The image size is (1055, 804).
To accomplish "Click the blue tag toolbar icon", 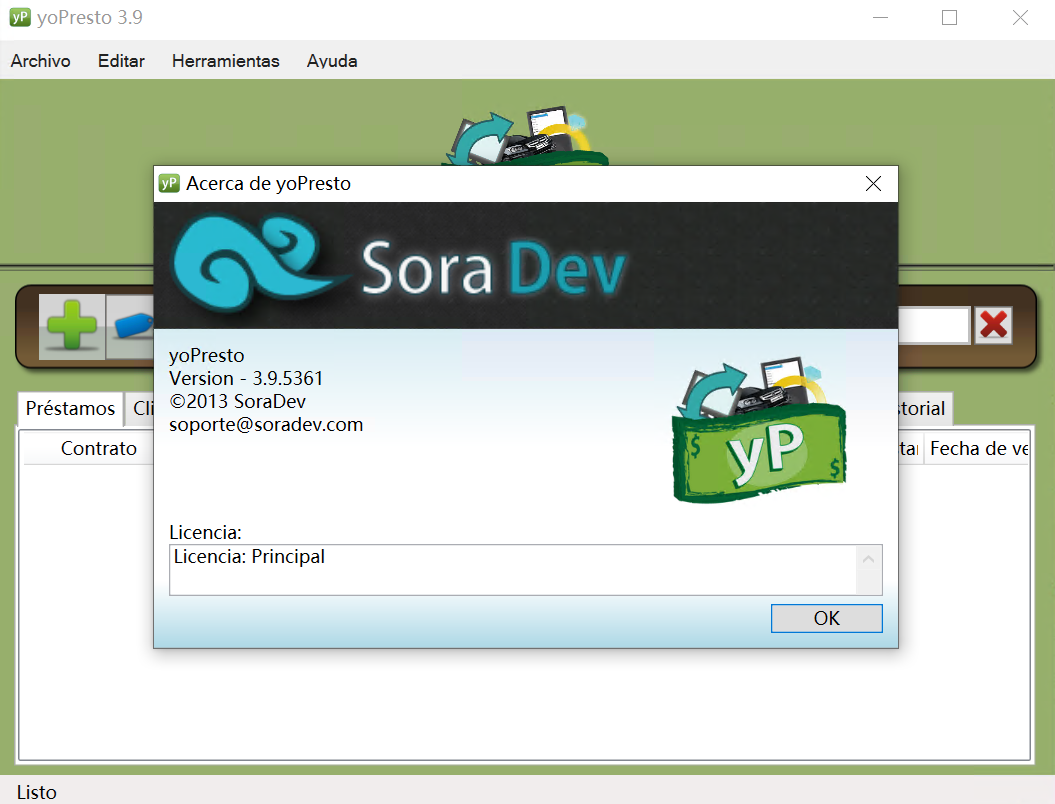I will click(131, 326).
